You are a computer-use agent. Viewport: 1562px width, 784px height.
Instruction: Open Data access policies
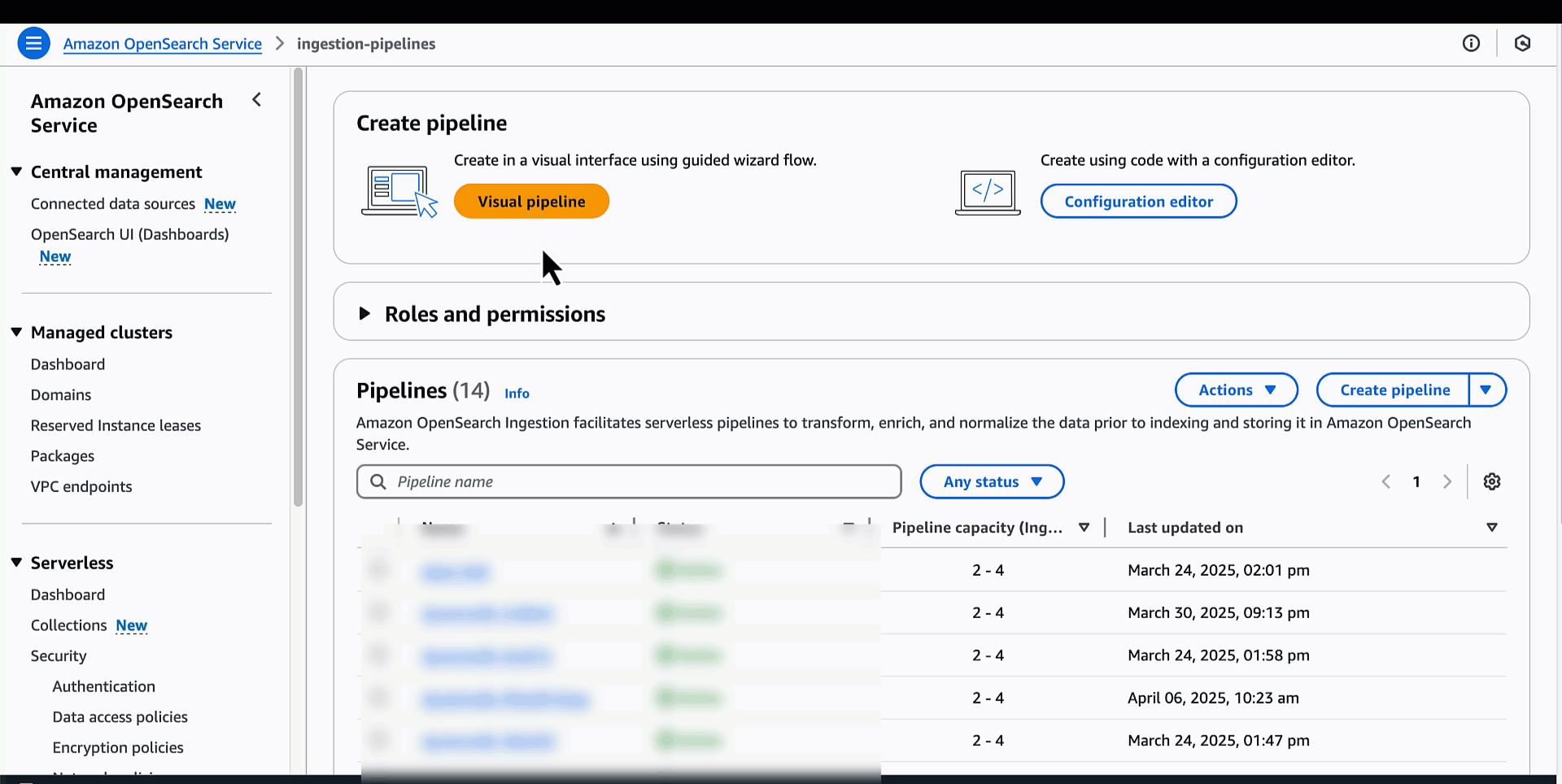coord(120,716)
